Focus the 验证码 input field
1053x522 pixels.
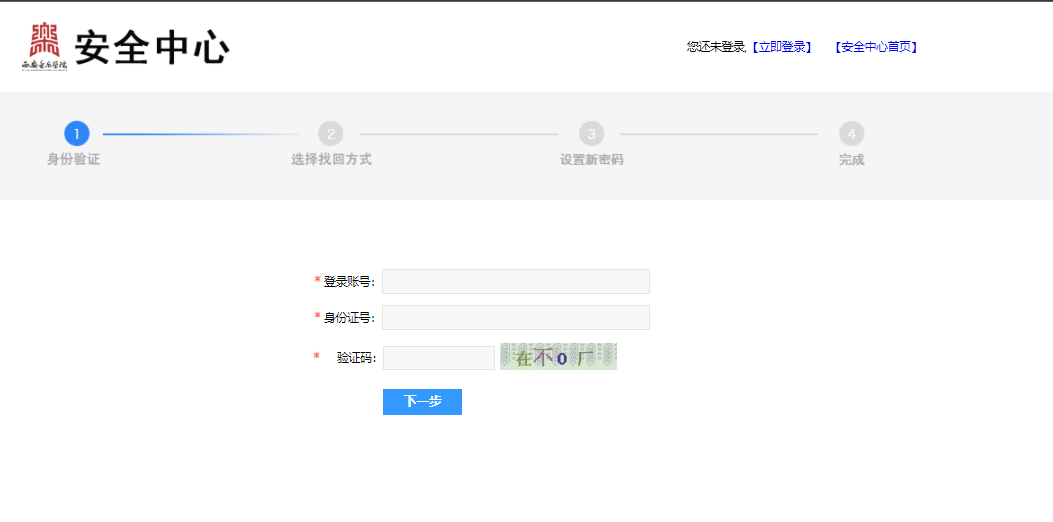click(438, 358)
